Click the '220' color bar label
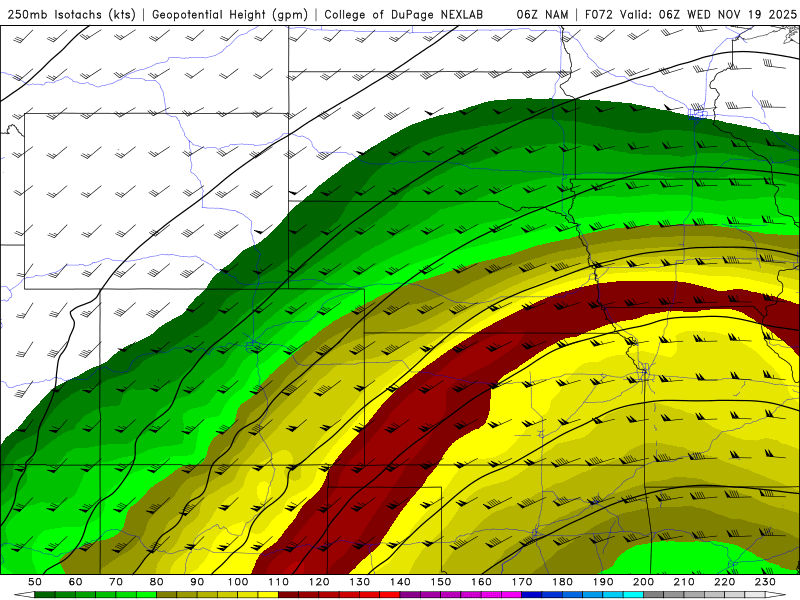Screen dimensions: 800x600 [x=724, y=582]
